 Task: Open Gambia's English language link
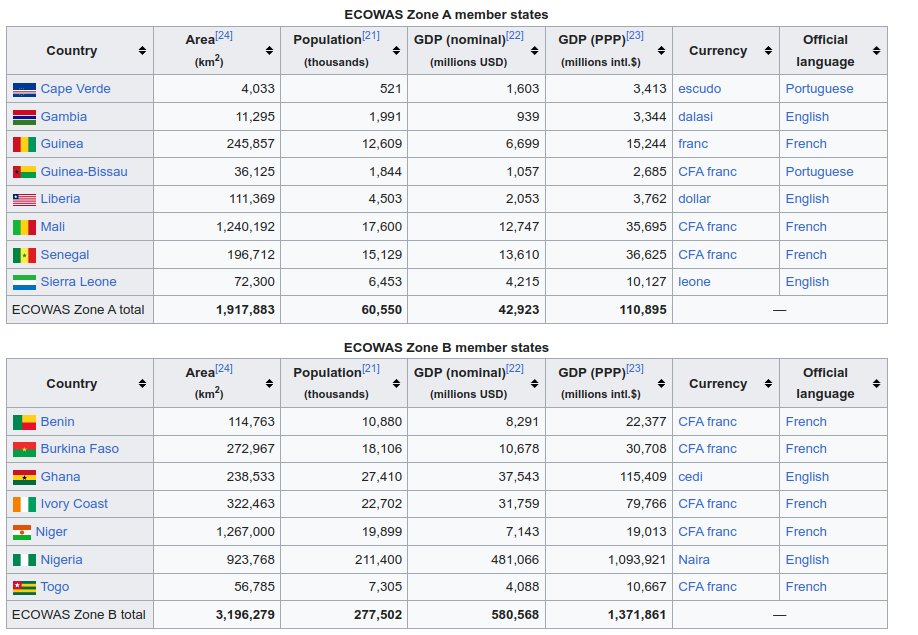click(807, 117)
